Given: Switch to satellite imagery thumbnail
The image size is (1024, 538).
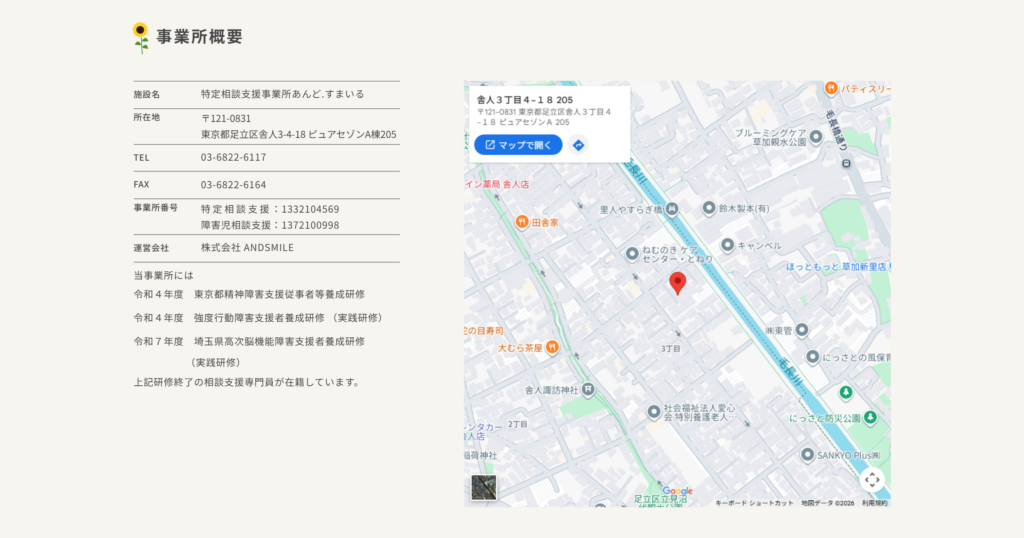Looking at the screenshot, I should pos(484,487).
